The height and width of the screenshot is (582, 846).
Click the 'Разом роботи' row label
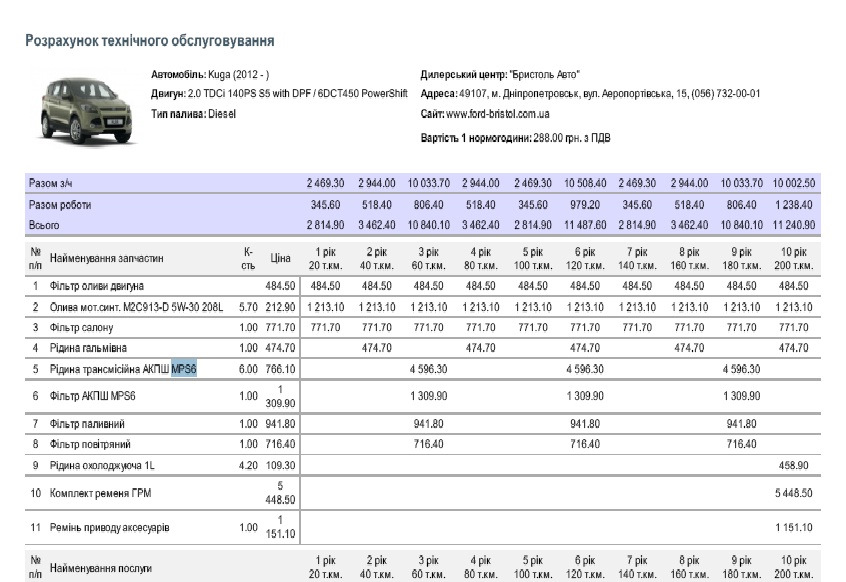60,205
